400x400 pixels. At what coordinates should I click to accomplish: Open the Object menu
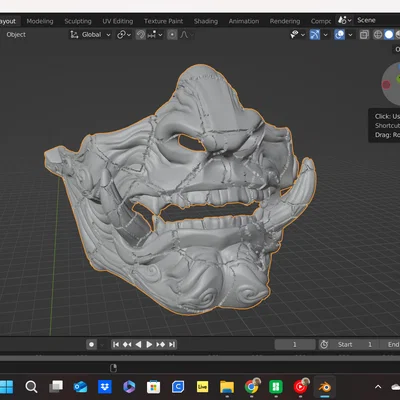16,35
